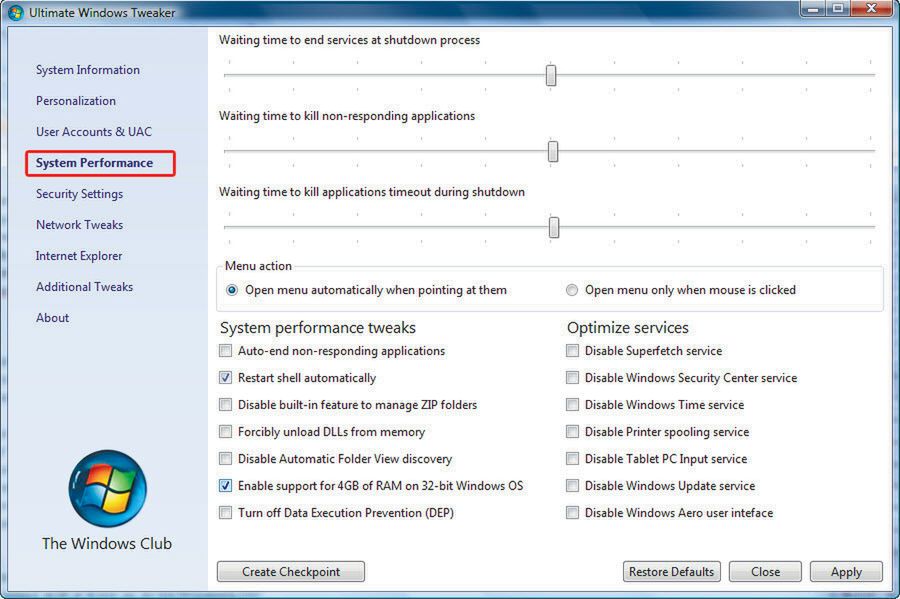Enable Auto-end non-responding applications

click(226, 351)
